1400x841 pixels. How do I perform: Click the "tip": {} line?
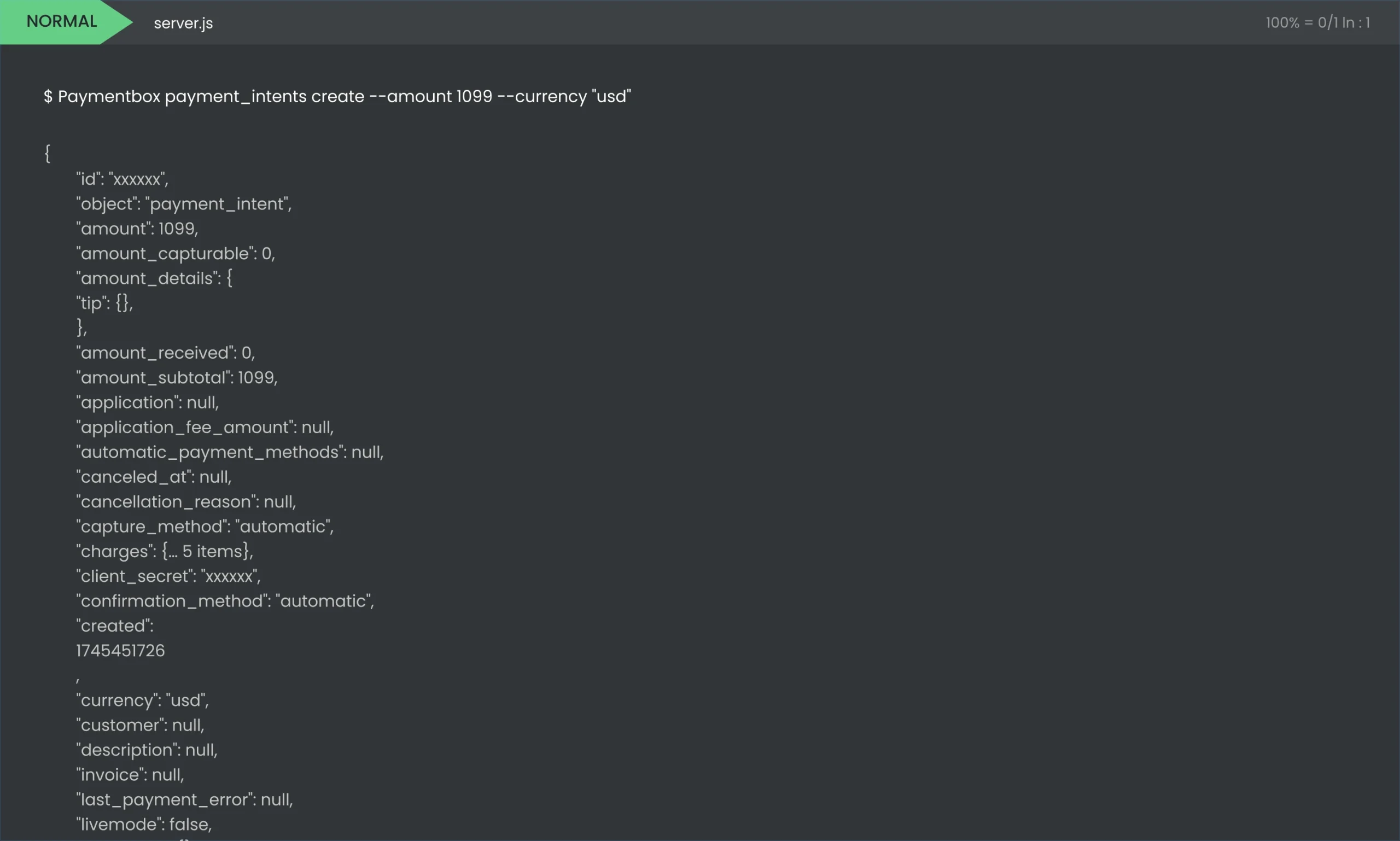click(105, 303)
